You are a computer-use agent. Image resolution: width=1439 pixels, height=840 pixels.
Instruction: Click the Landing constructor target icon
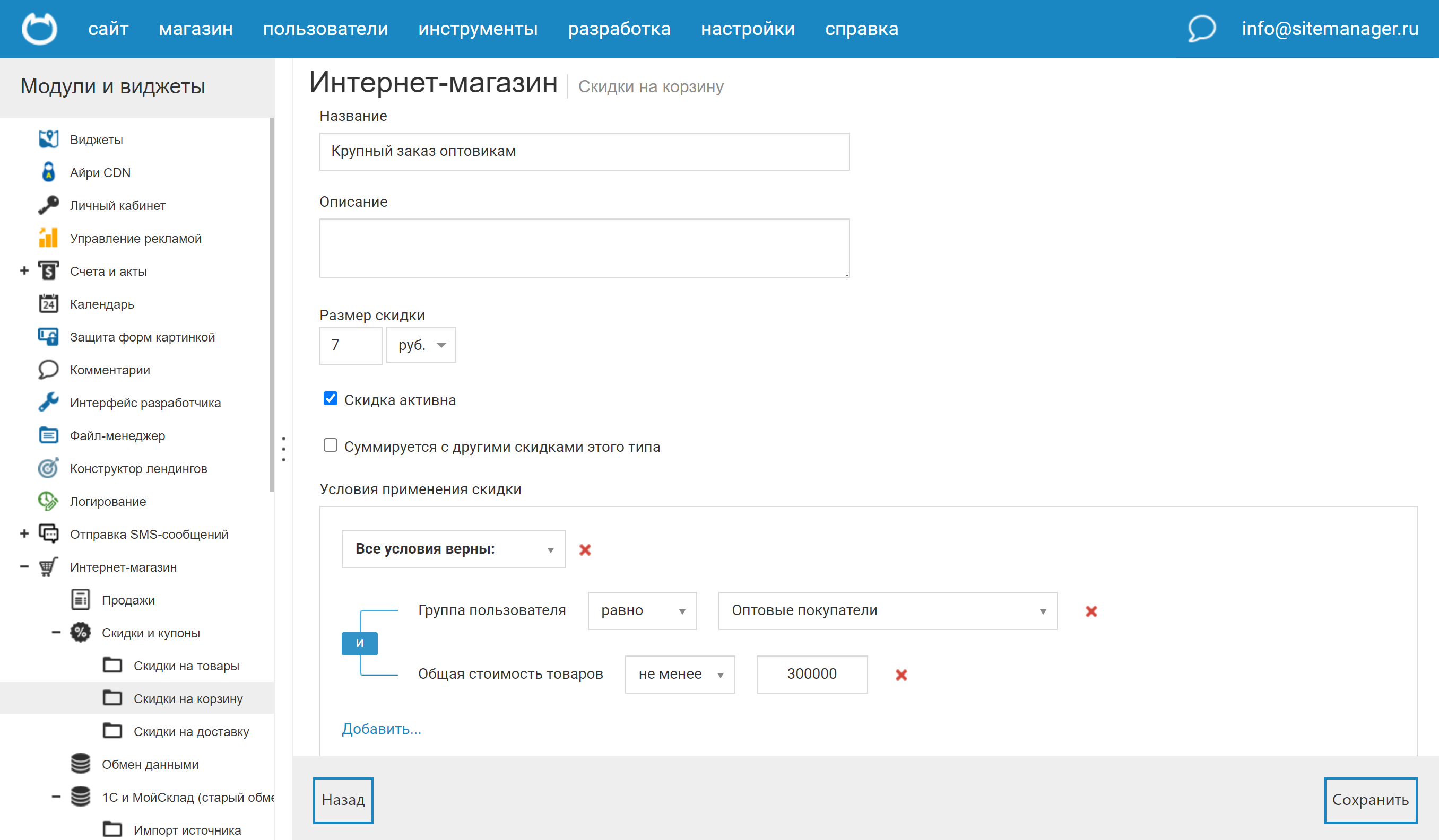point(48,468)
